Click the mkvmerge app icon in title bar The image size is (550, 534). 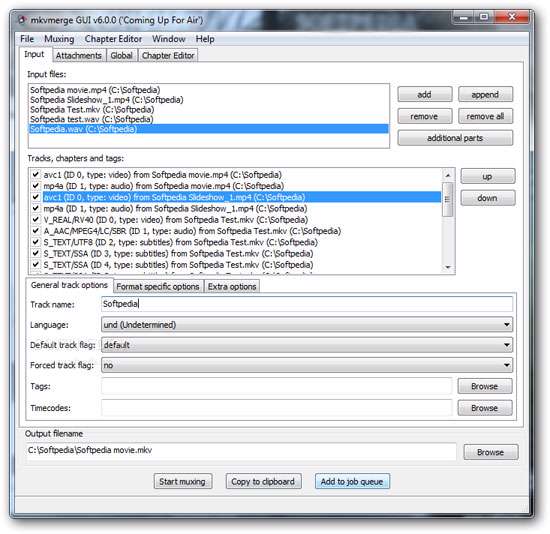(22, 20)
